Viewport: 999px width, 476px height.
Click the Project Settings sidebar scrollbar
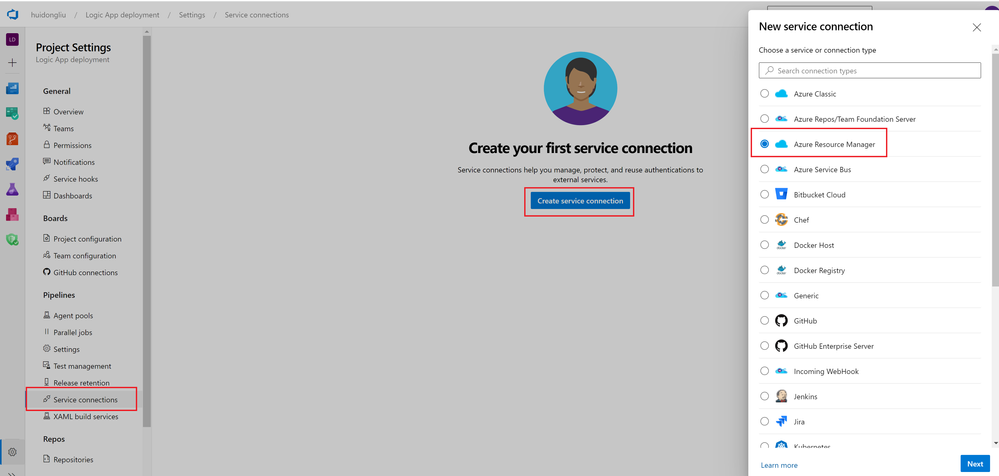147,231
